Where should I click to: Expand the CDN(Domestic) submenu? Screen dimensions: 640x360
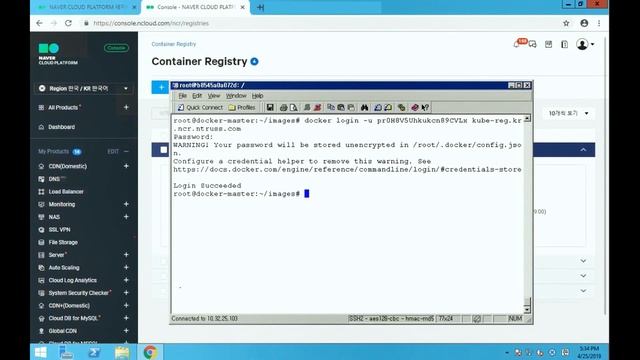126,166
